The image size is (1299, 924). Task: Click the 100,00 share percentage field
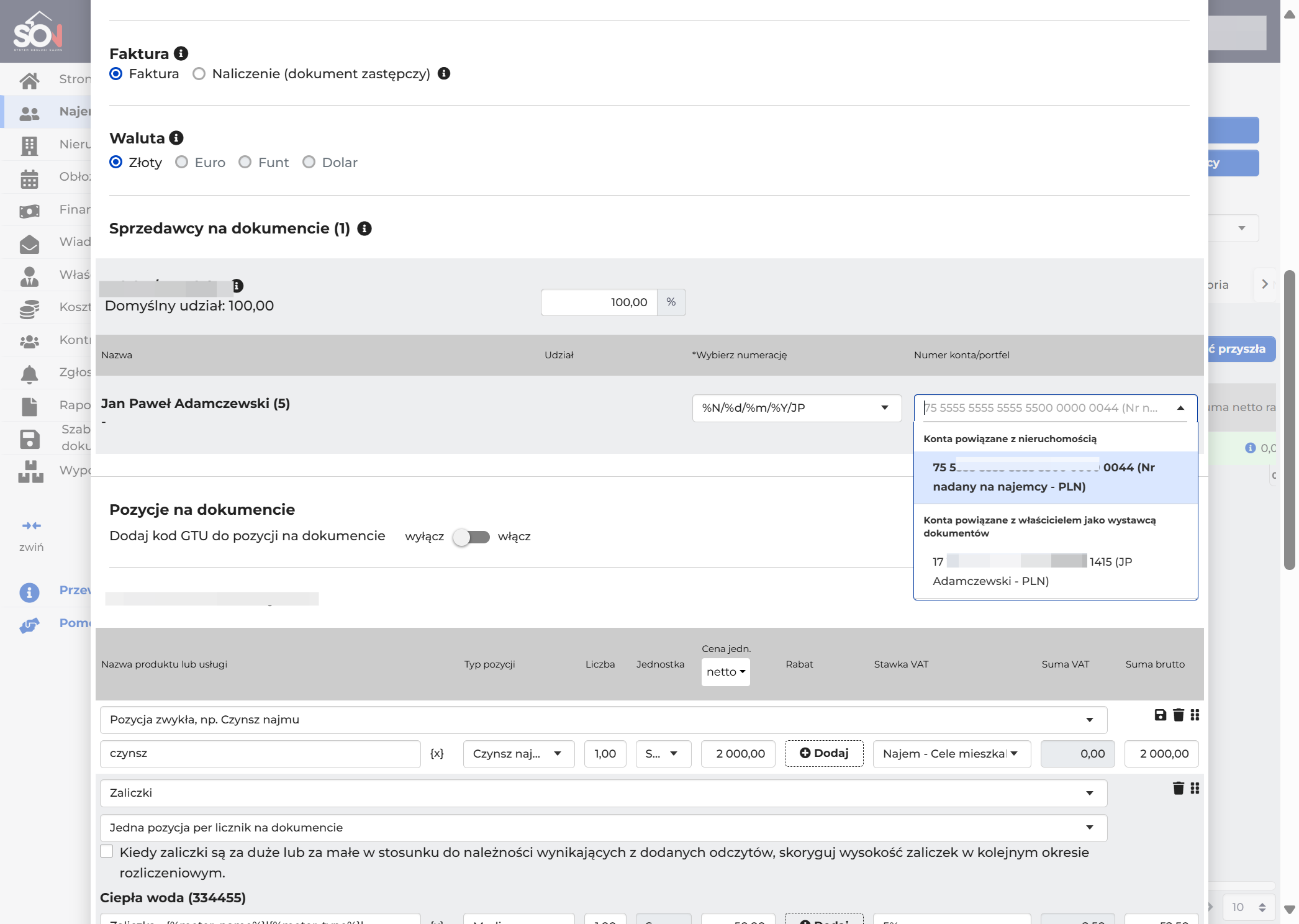coord(599,302)
